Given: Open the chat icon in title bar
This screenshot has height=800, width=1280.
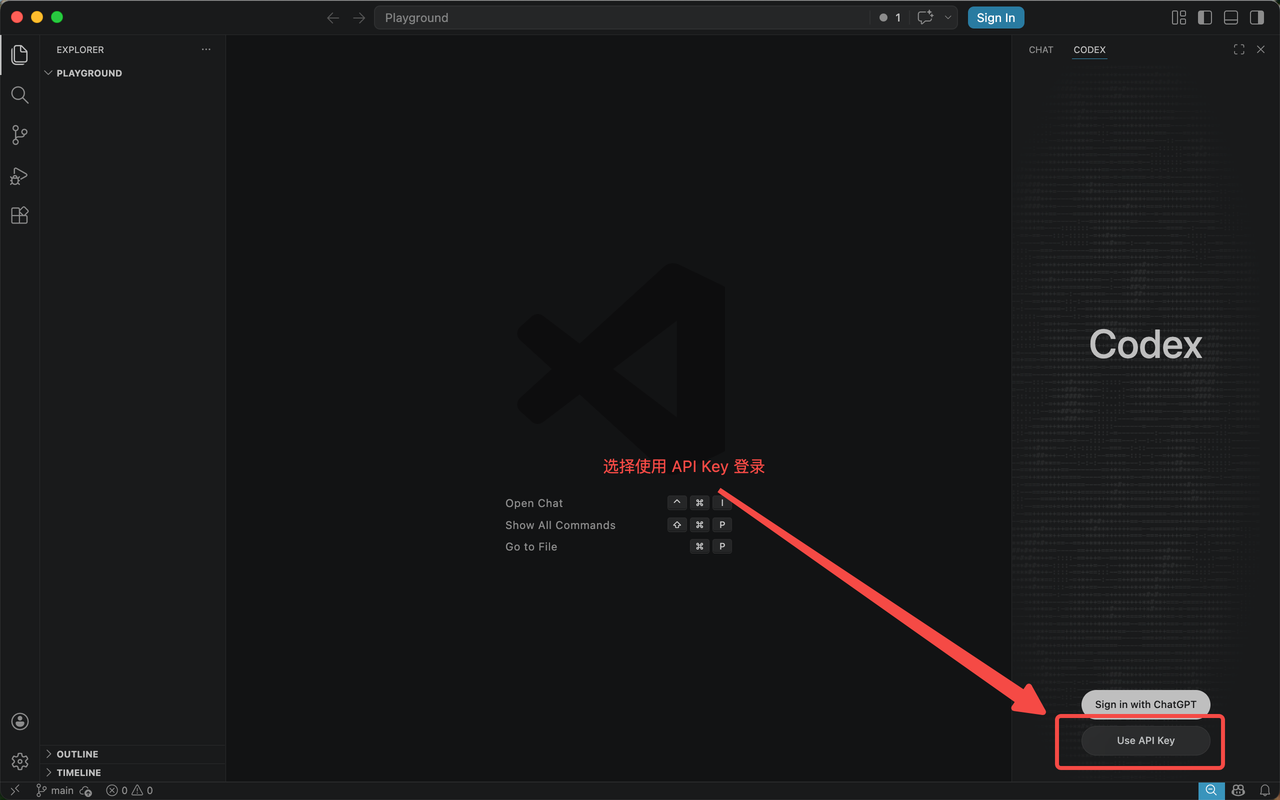Looking at the screenshot, I should tap(925, 18).
